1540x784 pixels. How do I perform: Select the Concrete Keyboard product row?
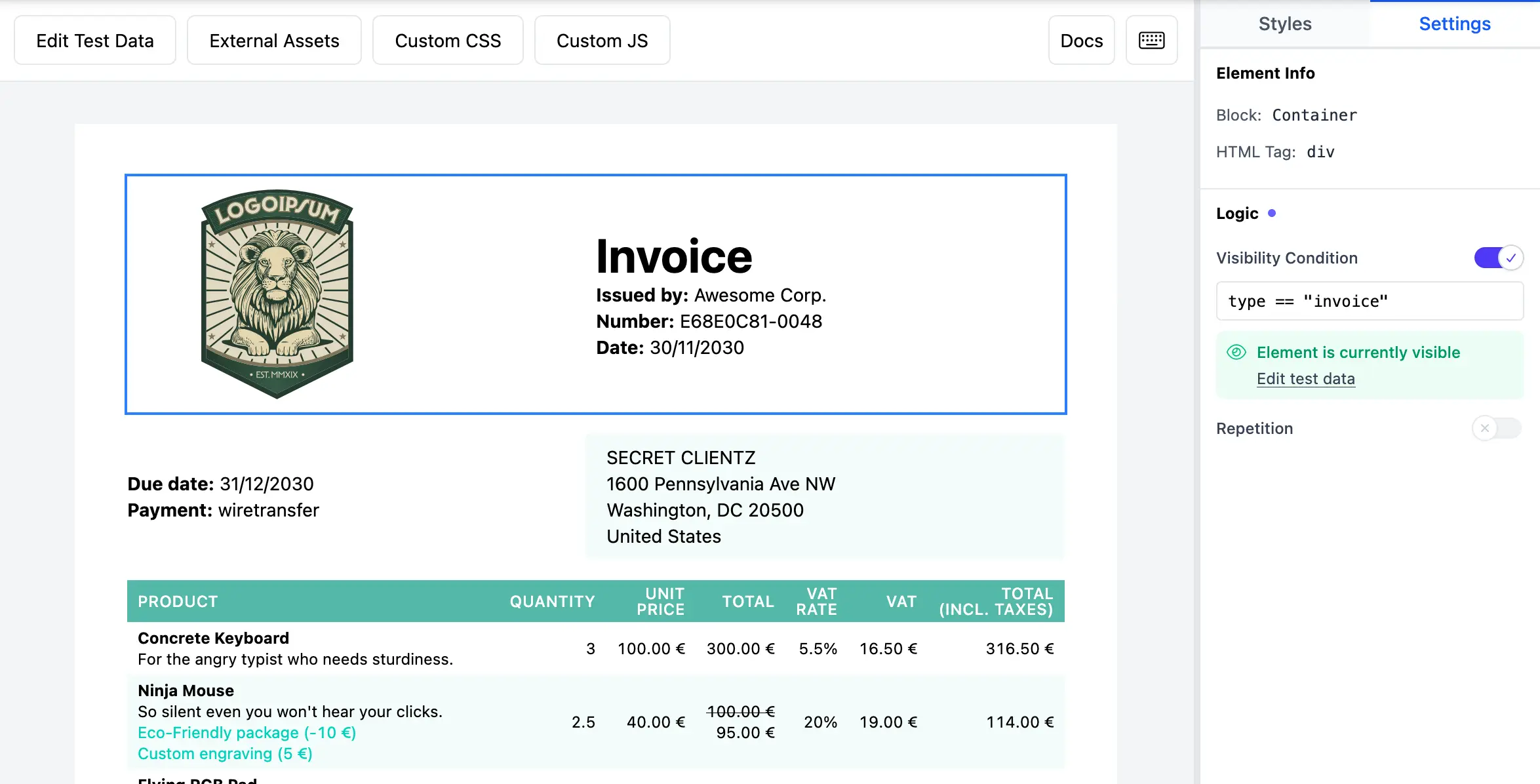(295, 648)
